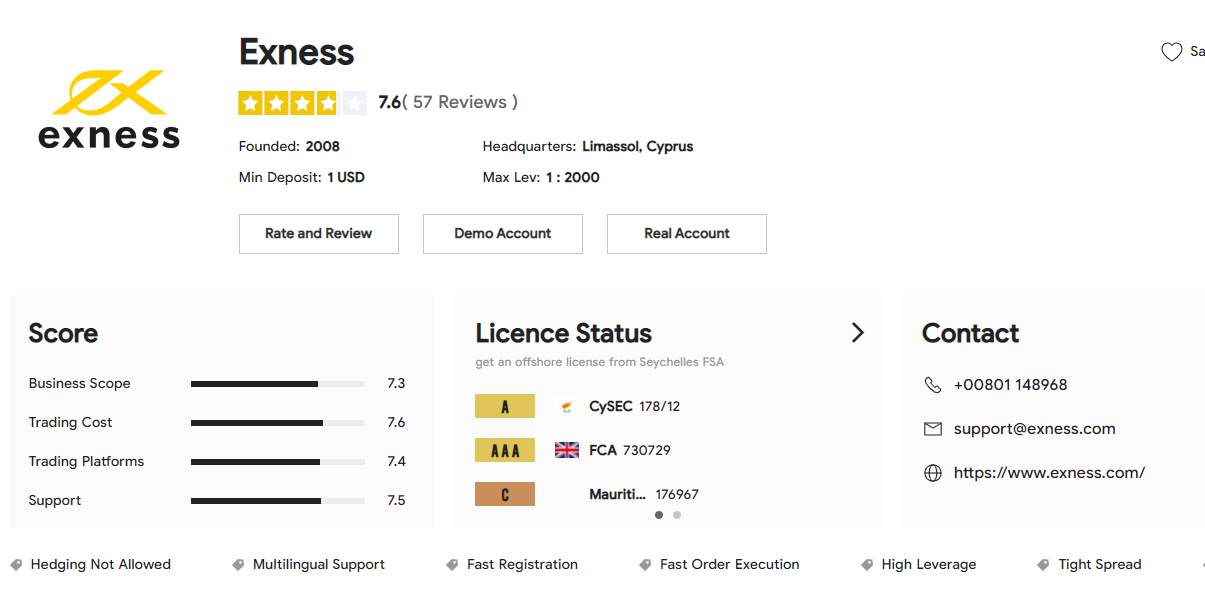Click the Trading Platforms score bar

tap(278, 462)
